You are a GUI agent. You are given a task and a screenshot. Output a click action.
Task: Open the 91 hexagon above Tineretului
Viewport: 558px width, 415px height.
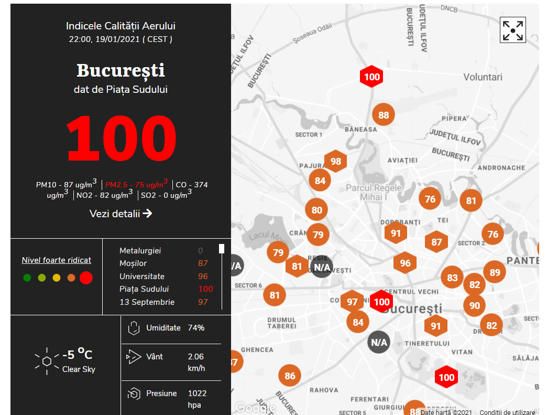pyautogui.click(x=436, y=326)
